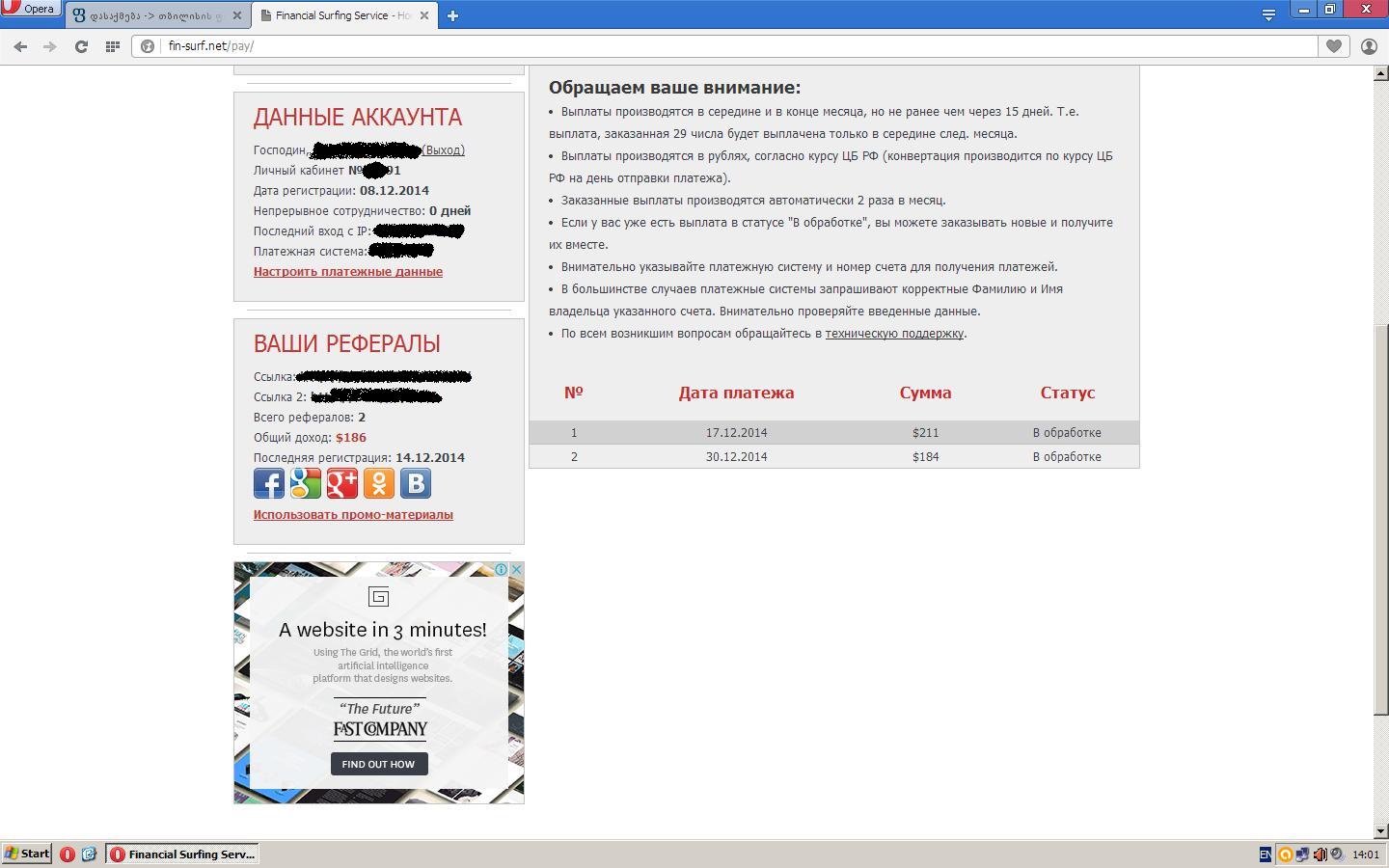The height and width of the screenshot is (868, 1389).
Task: Click the orange circular tray icon
Action: point(1286,854)
